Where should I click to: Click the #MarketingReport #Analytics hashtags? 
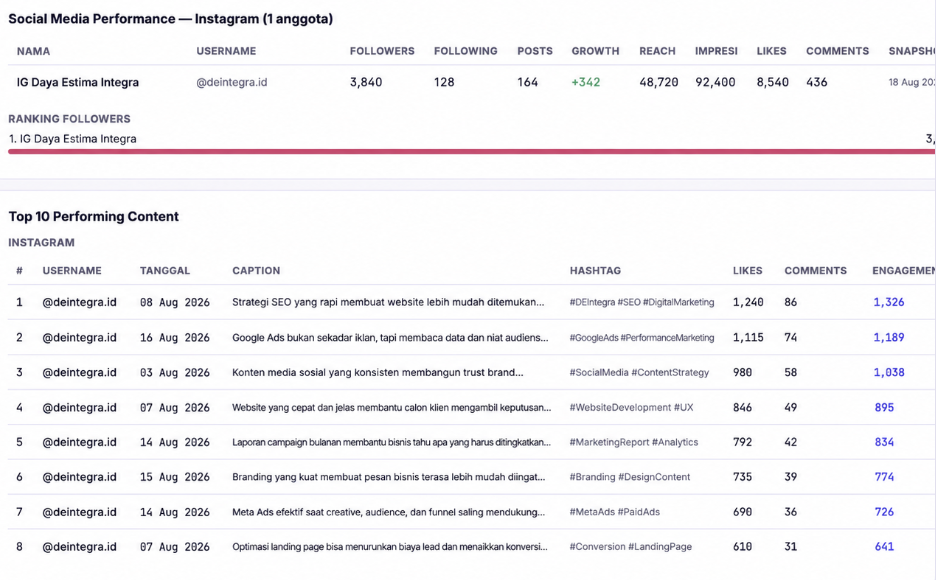tap(634, 442)
